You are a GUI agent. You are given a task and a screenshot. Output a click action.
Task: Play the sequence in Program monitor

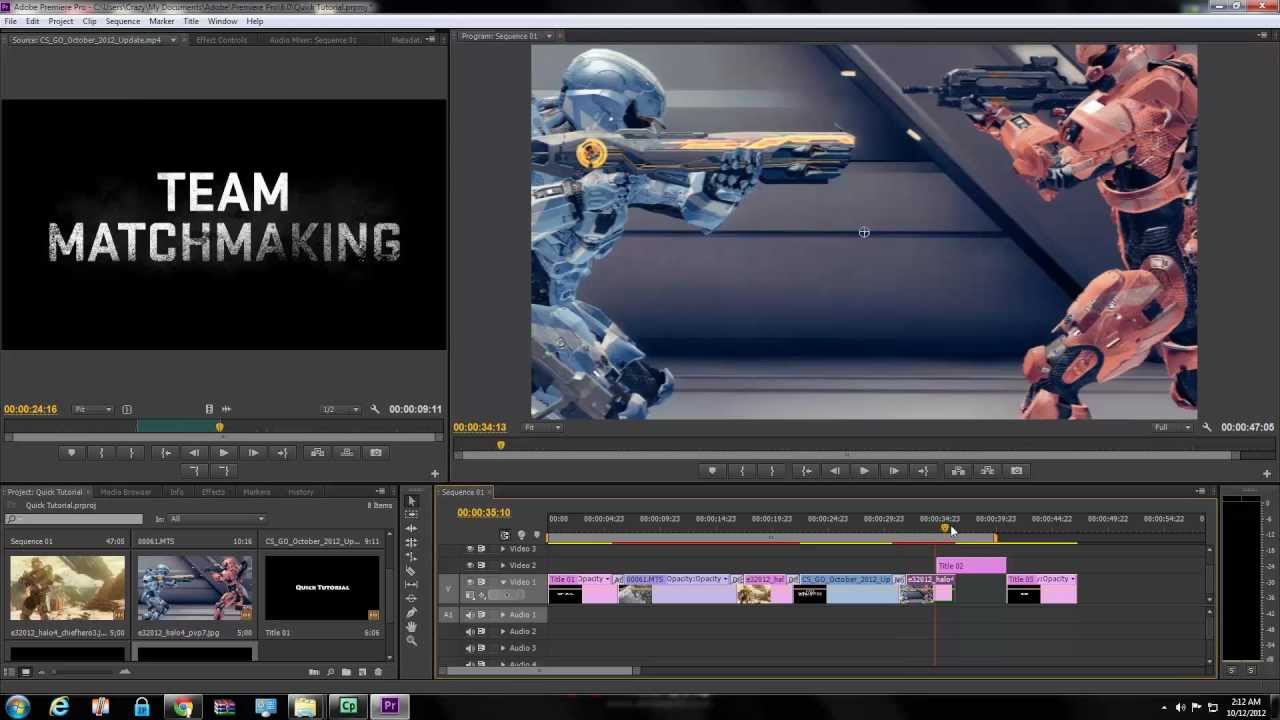[864, 471]
